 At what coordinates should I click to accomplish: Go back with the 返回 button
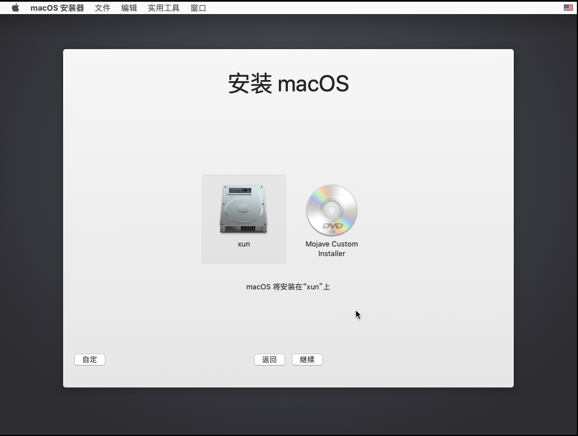269,359
